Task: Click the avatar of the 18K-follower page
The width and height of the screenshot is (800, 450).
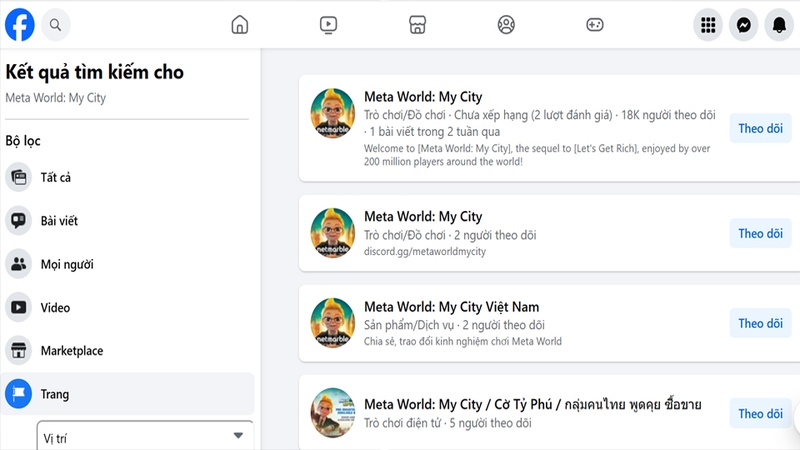Action: point(333,113)
